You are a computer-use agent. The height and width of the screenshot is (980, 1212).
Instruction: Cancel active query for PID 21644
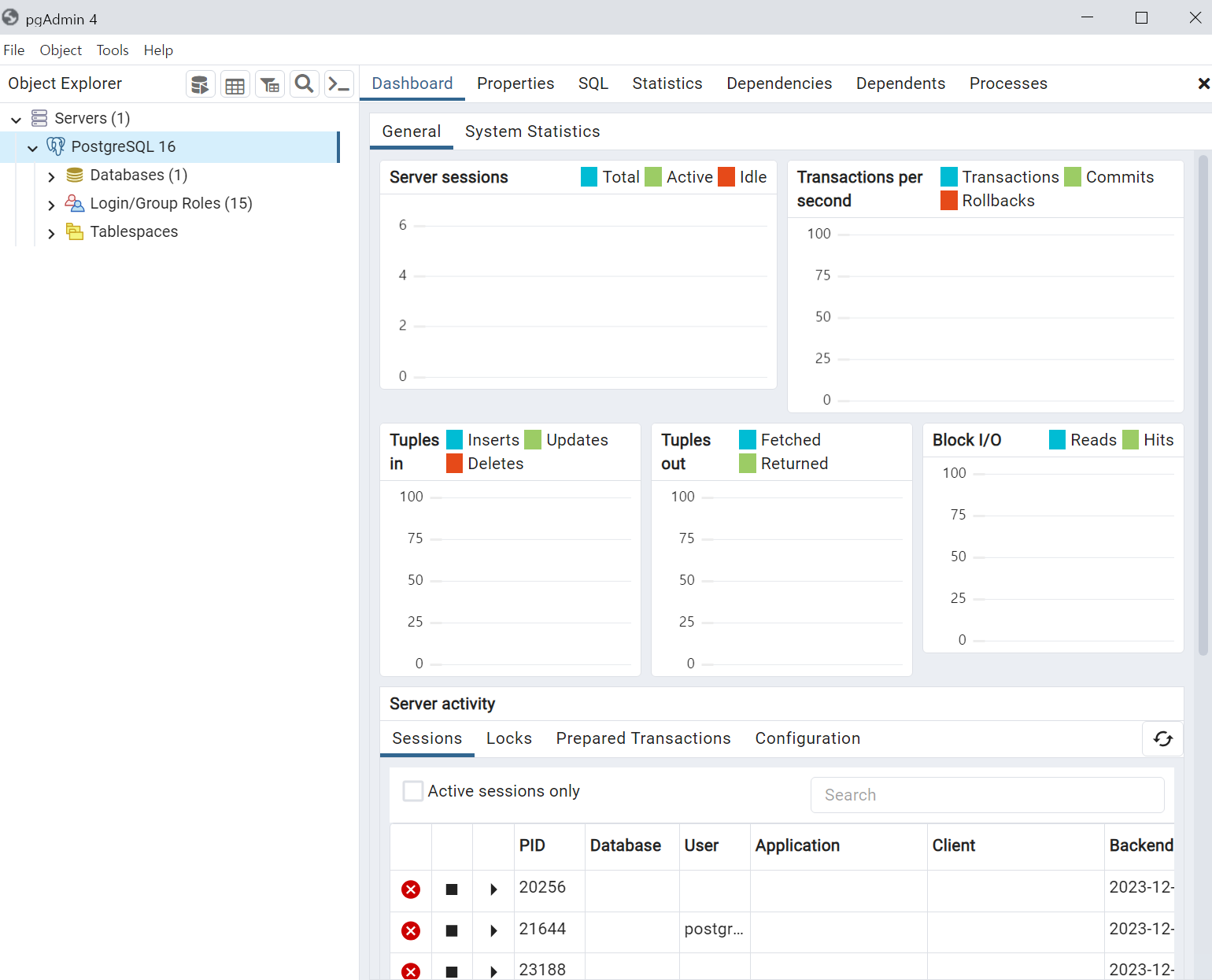[x=452, y=931]
